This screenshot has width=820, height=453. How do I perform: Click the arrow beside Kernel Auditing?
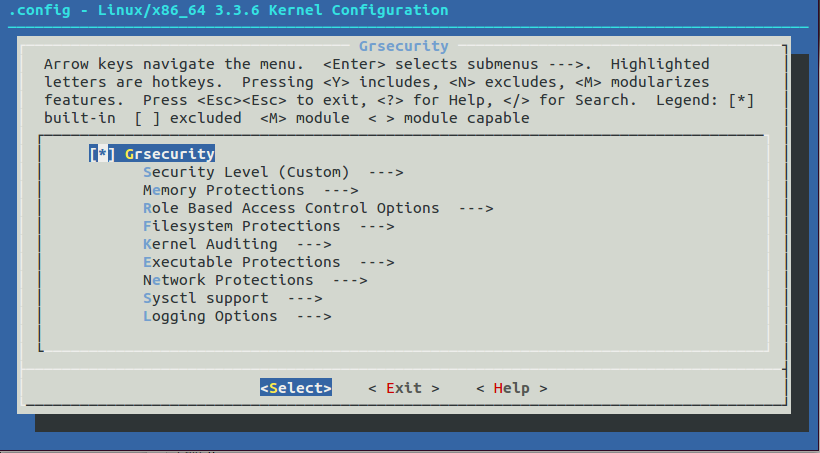pos(313,244)
